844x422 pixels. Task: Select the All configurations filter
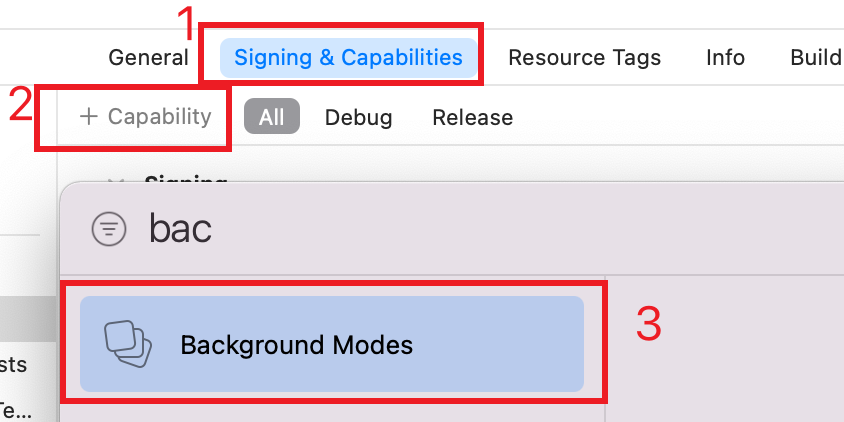(x=272, y=116)
